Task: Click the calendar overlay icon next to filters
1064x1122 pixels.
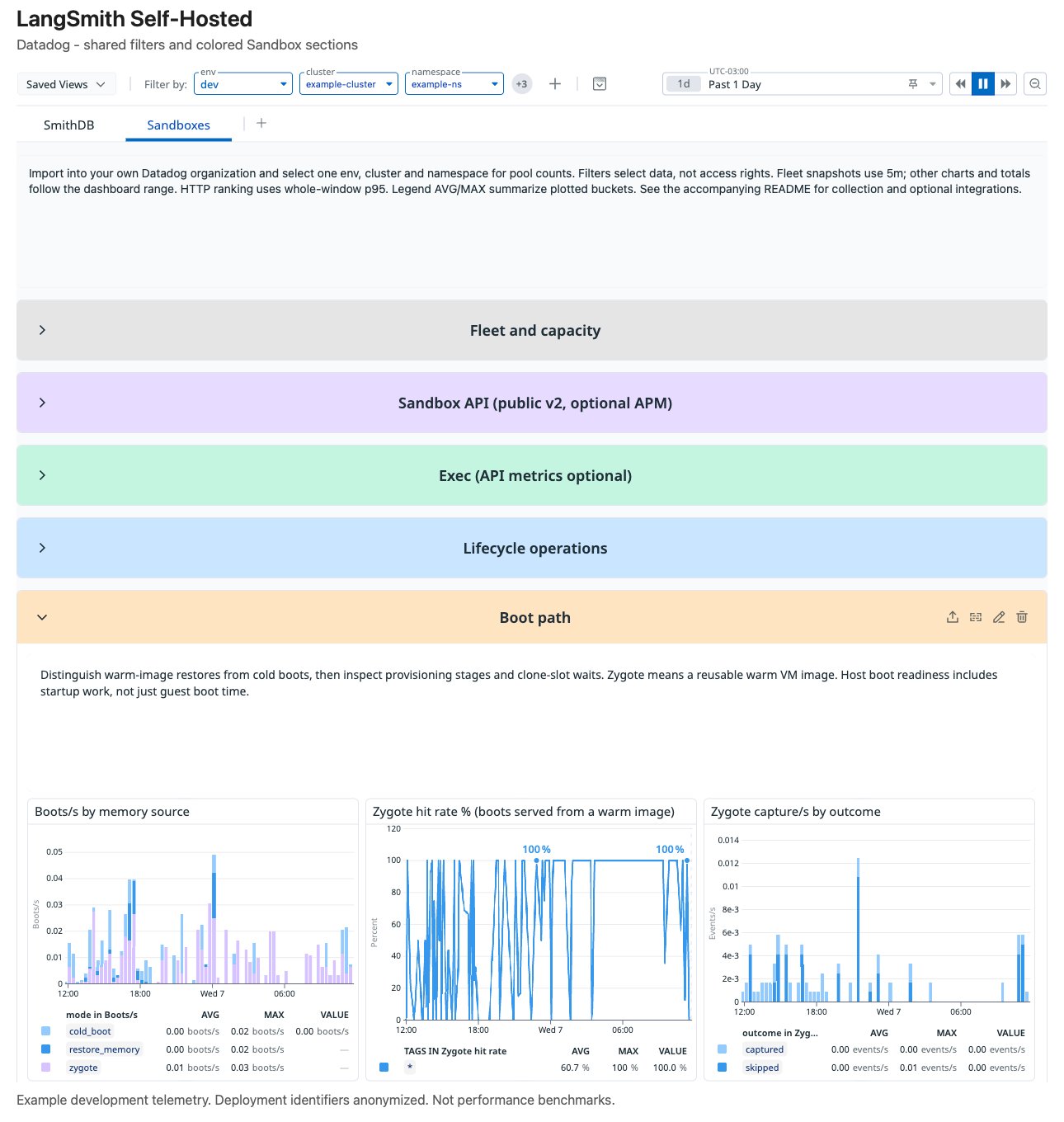Action: tap(600, 84)
